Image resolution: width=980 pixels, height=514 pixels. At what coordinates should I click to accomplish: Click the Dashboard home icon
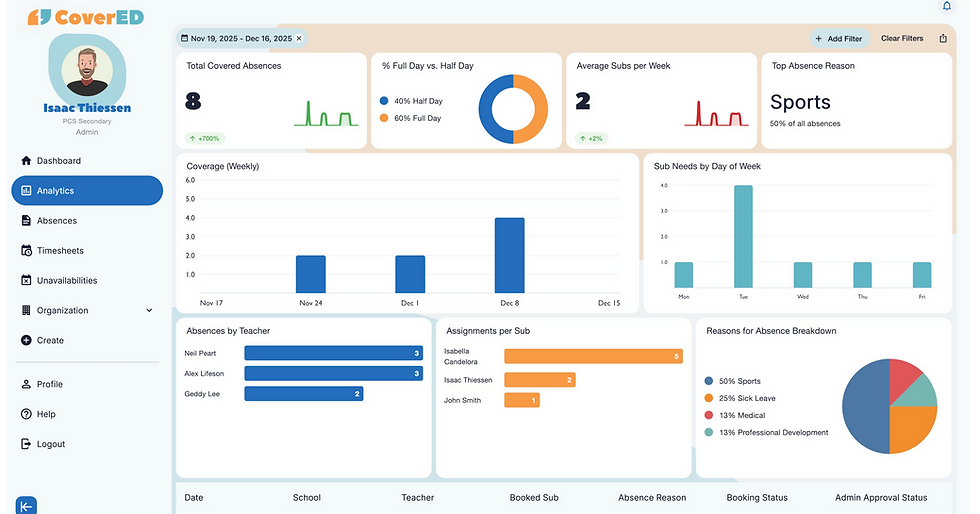coord(26,161)
